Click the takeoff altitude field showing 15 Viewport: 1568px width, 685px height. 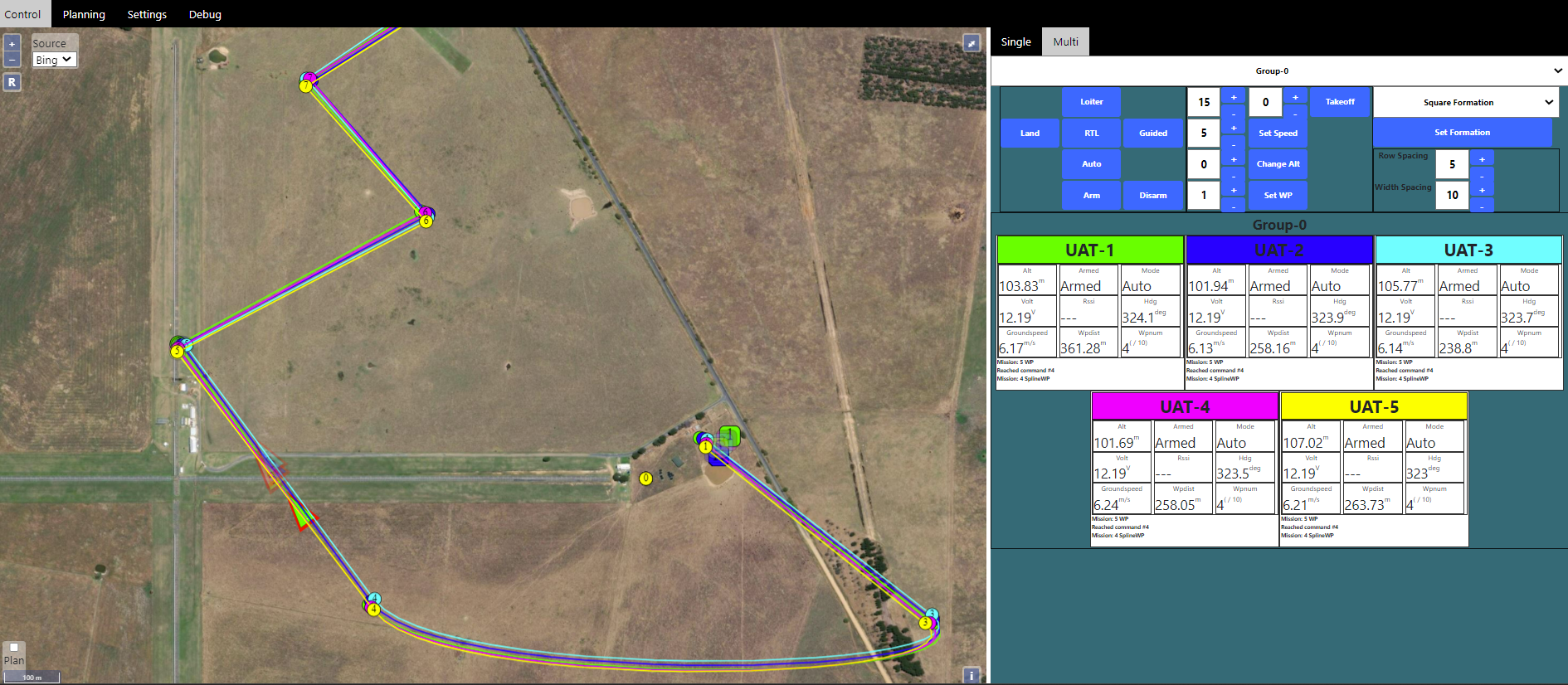(1204, 102)
